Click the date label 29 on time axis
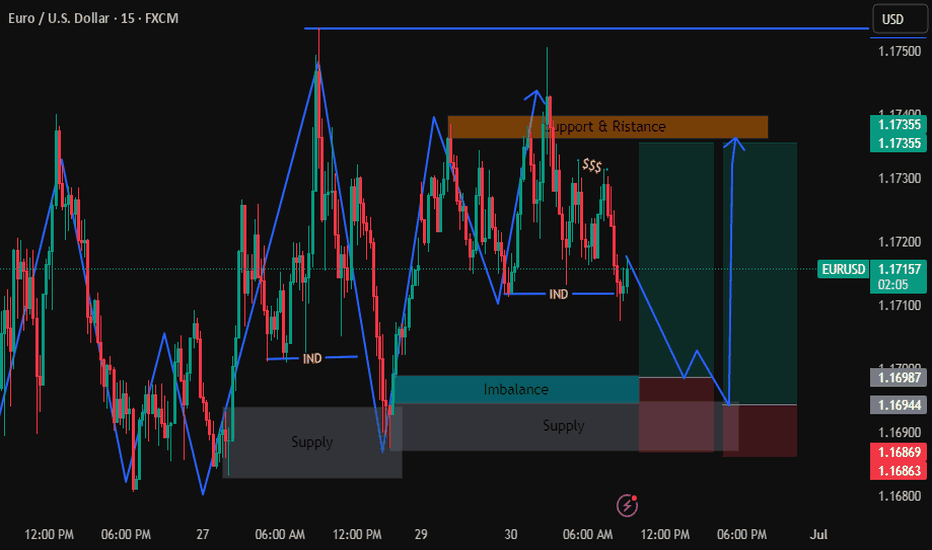Screen dimensions: 932x550 pyautogui.click(x=421, y=534)
